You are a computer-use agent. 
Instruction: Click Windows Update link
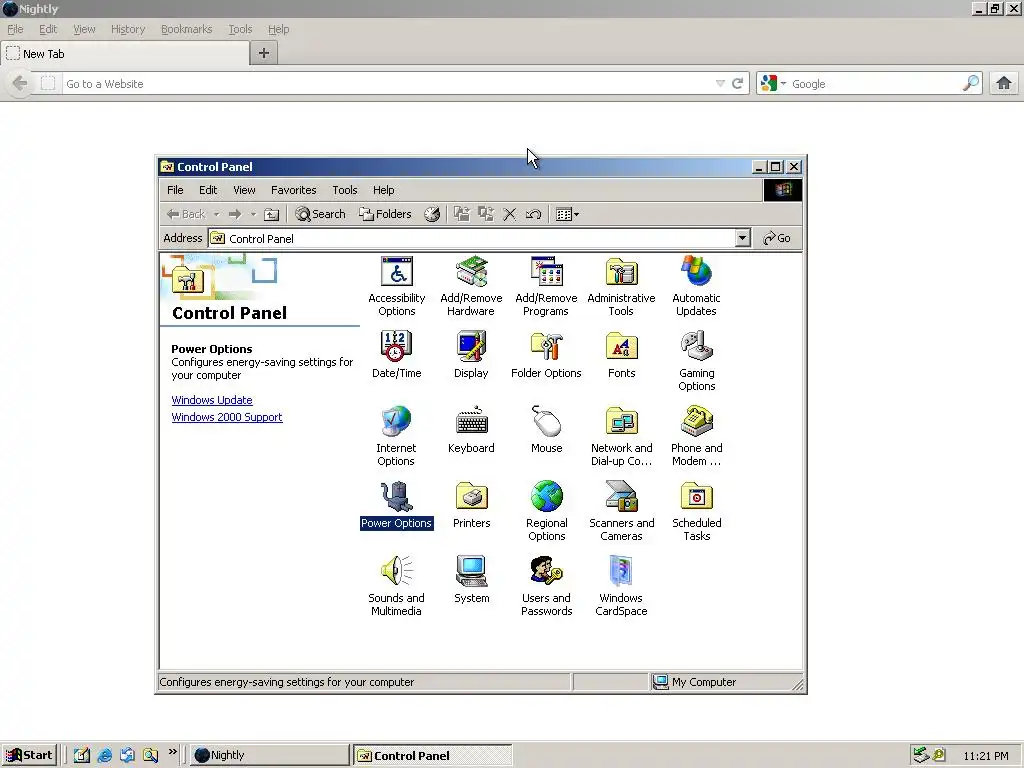point(212,400)
